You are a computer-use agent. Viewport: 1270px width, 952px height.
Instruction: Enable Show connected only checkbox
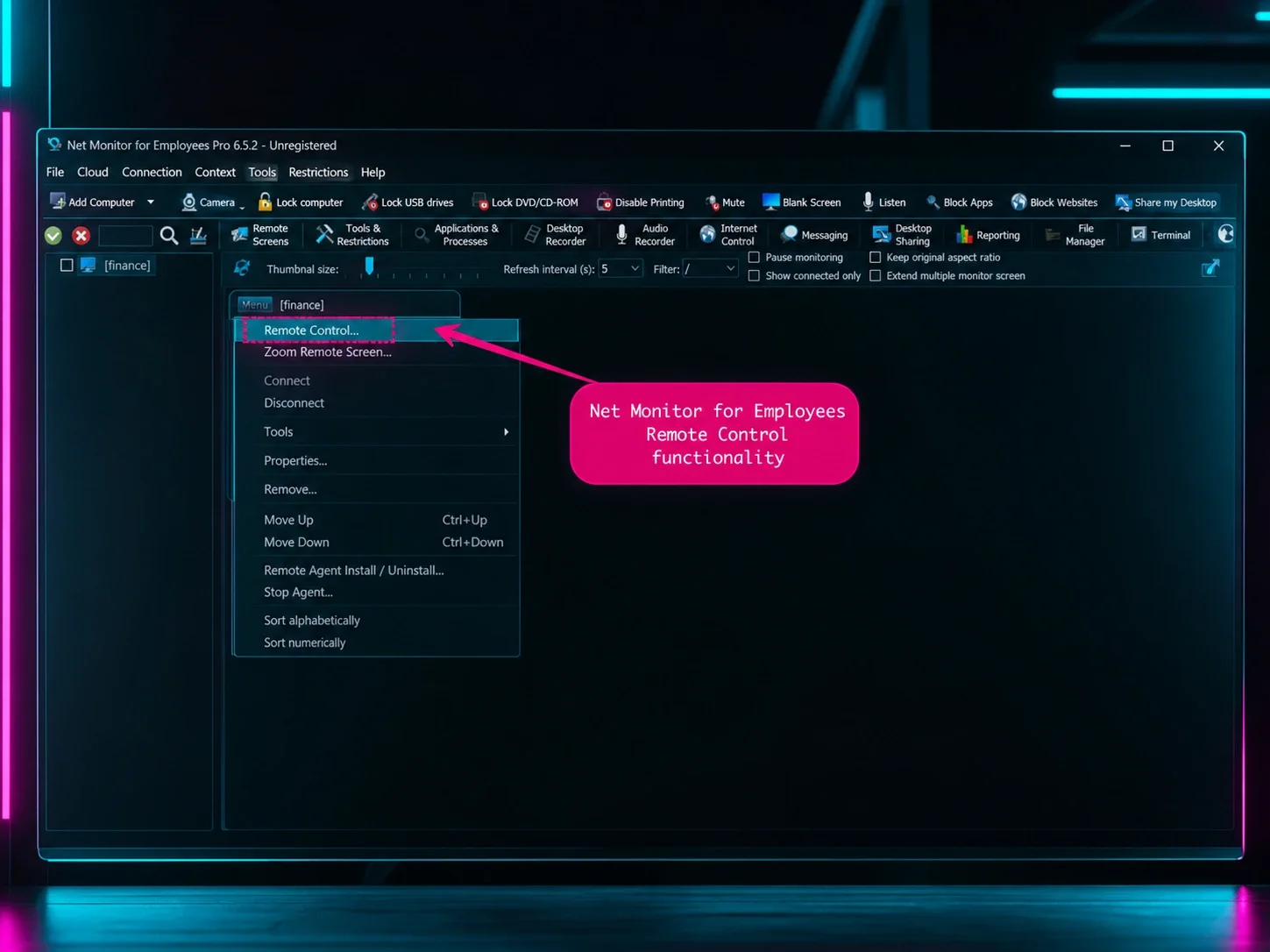(754, 275)
